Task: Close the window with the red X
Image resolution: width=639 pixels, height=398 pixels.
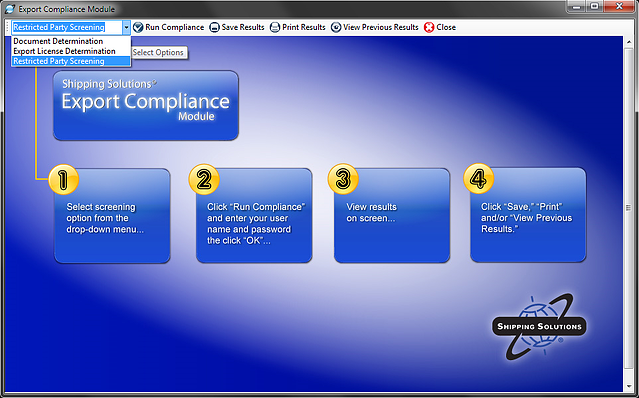Action: point(619,6)
